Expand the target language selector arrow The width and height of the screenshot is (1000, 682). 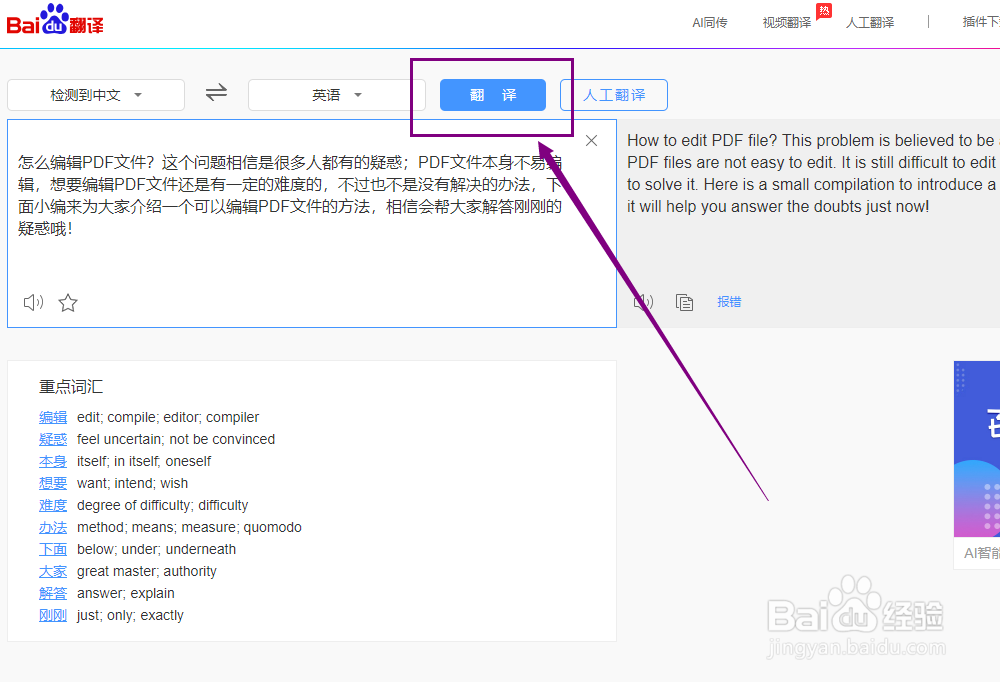point(358,94)
